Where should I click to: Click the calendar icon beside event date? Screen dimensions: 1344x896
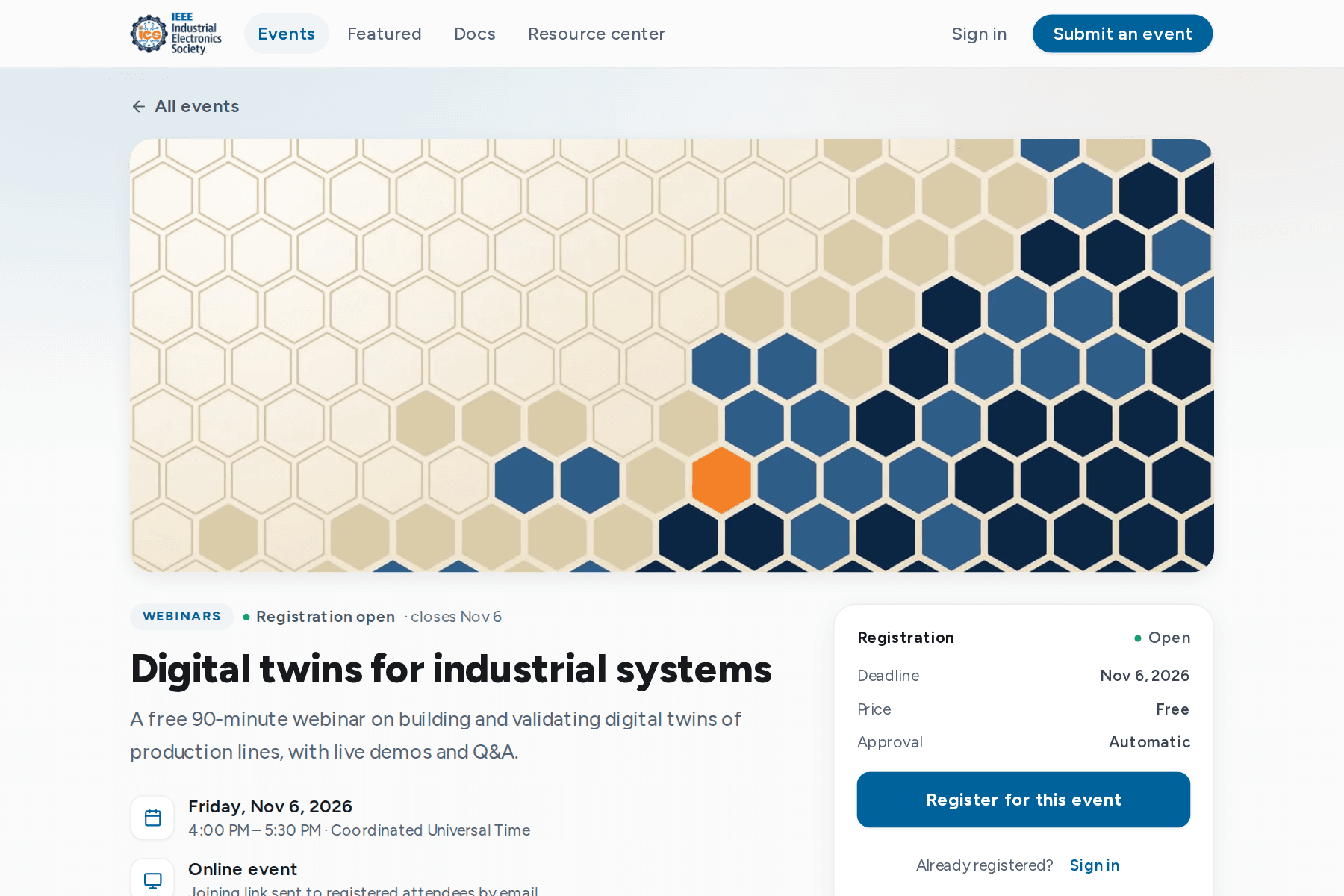(152, 818)
